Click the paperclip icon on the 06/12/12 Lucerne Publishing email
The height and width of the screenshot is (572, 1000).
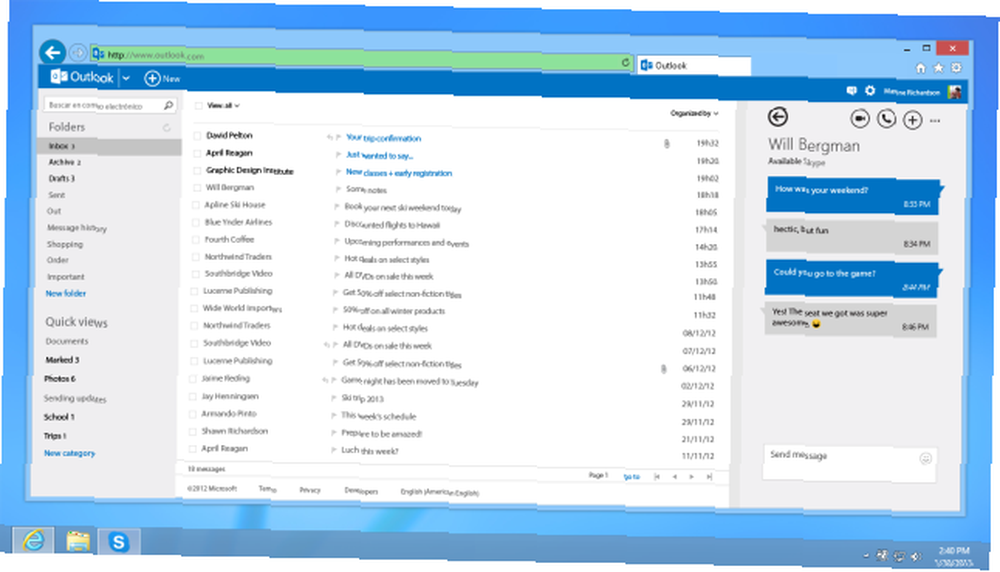(x=663, y=369)
